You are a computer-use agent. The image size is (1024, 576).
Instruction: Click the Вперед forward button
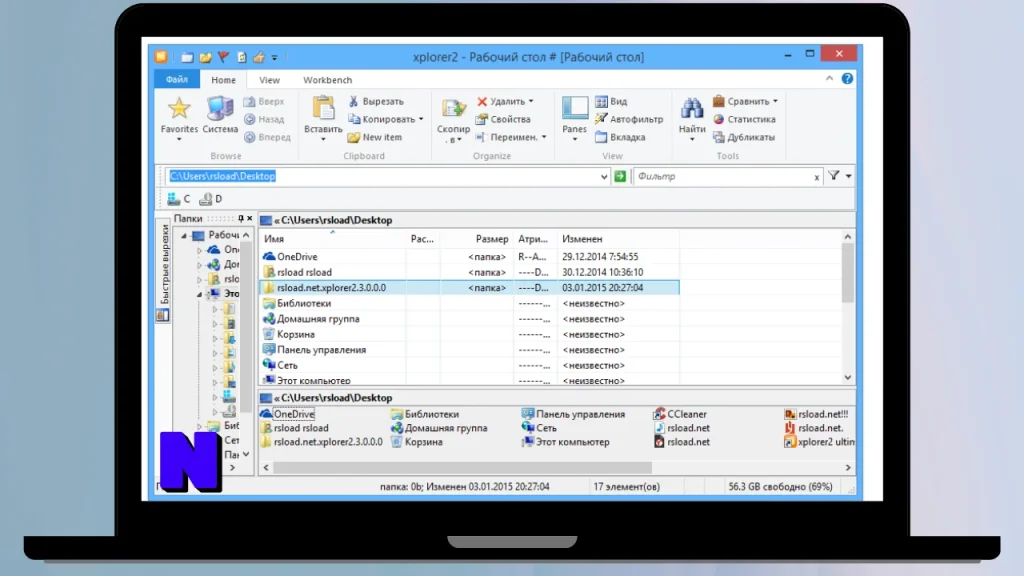coord(267,137)
